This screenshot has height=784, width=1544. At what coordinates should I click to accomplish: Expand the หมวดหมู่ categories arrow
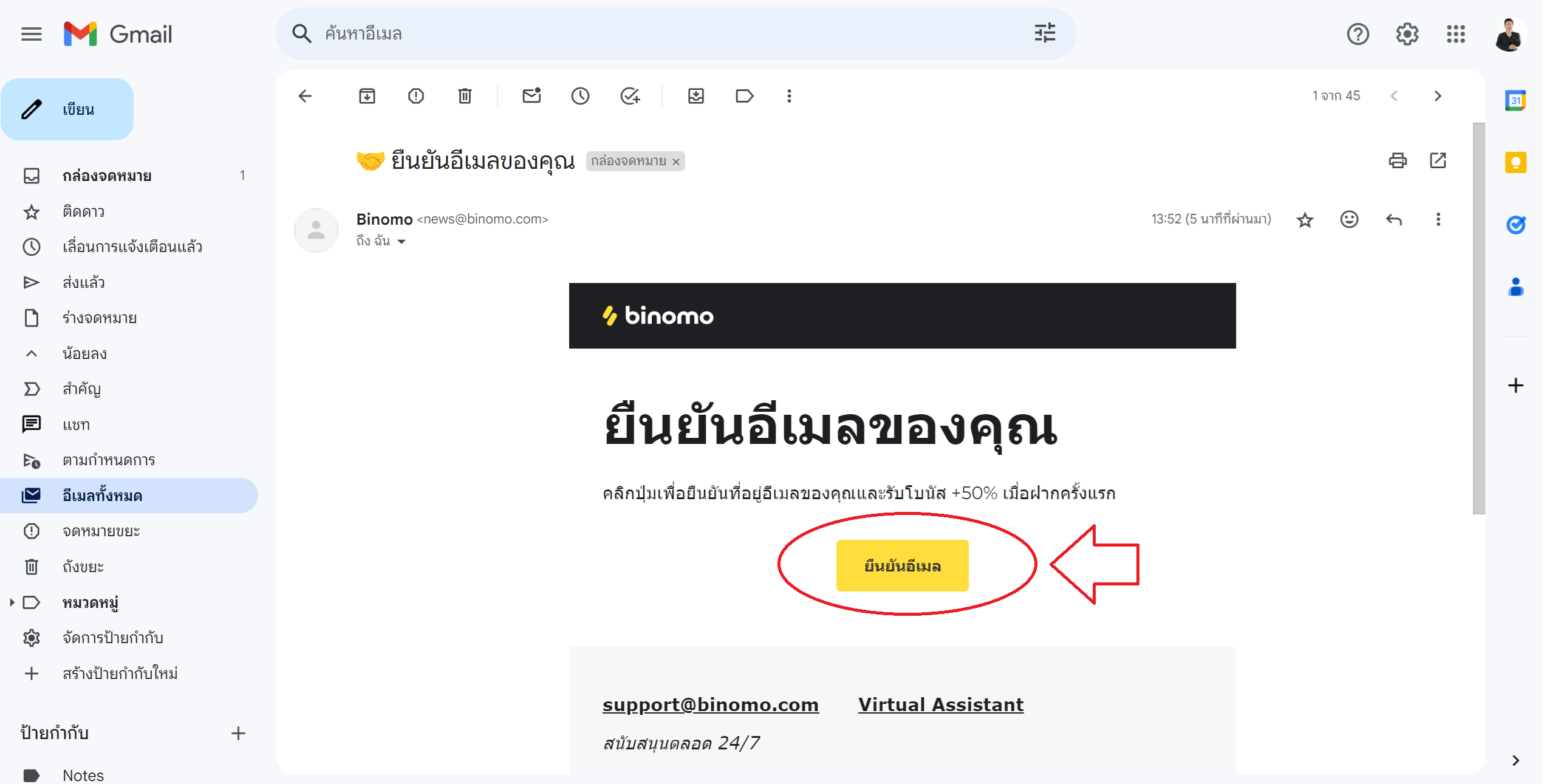[x=12, y=602]
